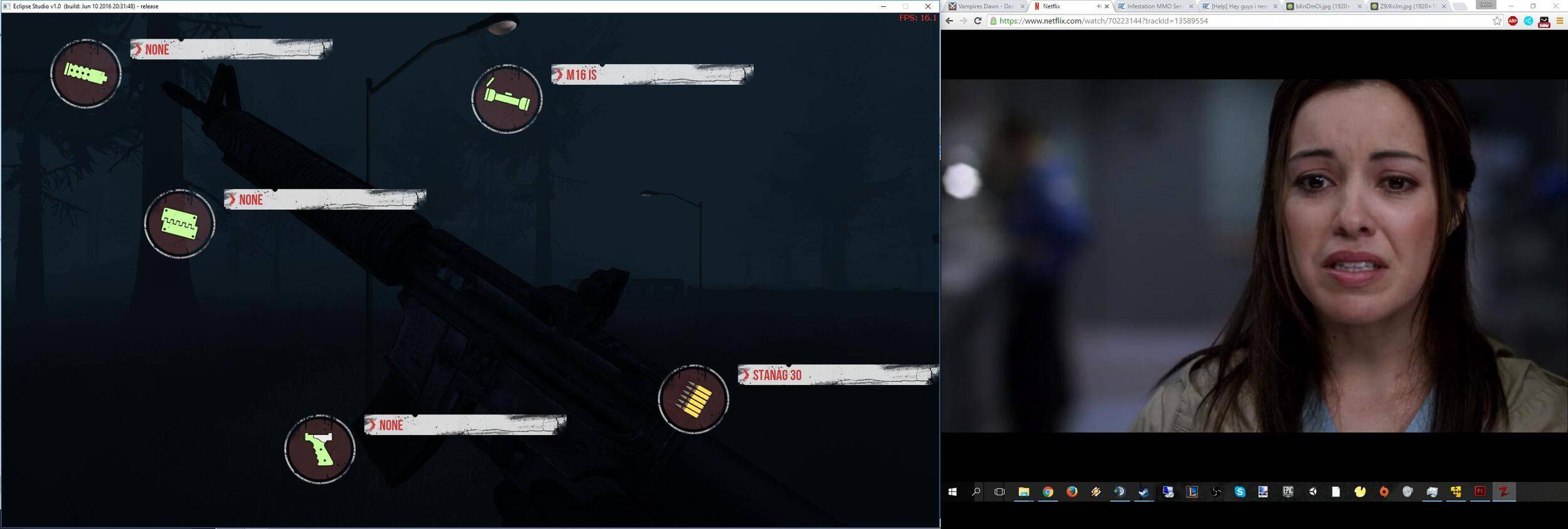Open the STANAG 30 magazine label

[838, 375]
